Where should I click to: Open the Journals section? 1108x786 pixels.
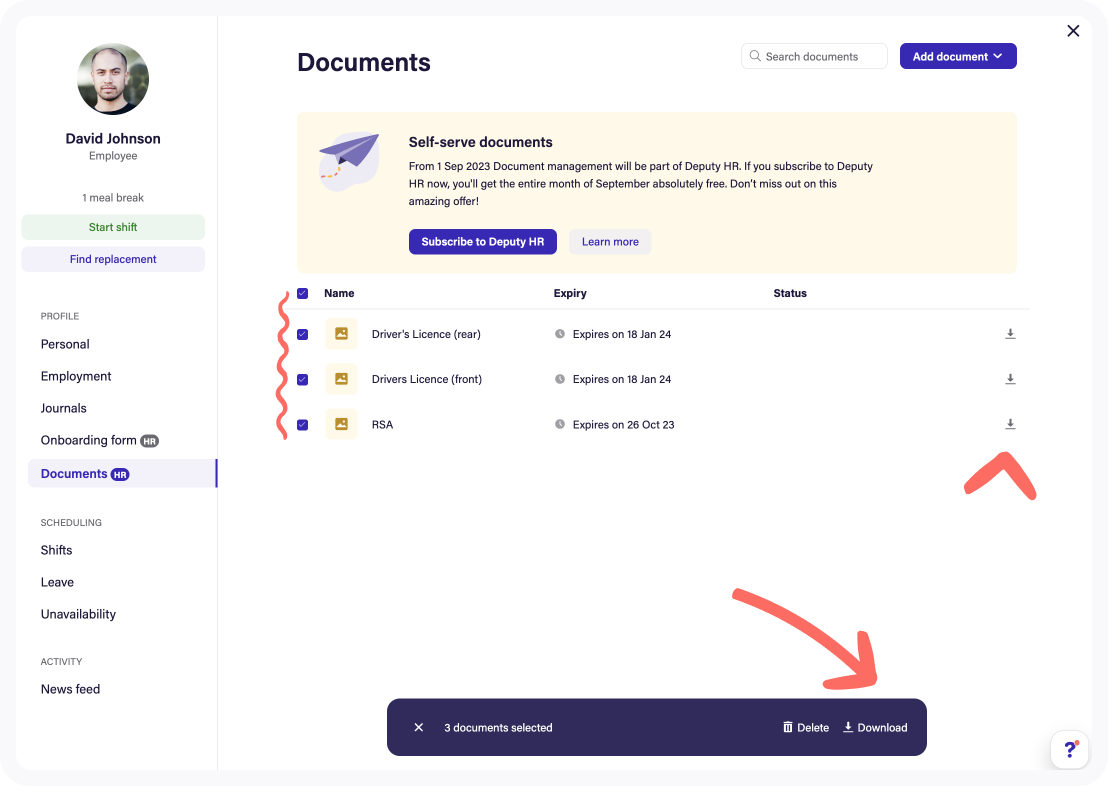pos(63,408)
